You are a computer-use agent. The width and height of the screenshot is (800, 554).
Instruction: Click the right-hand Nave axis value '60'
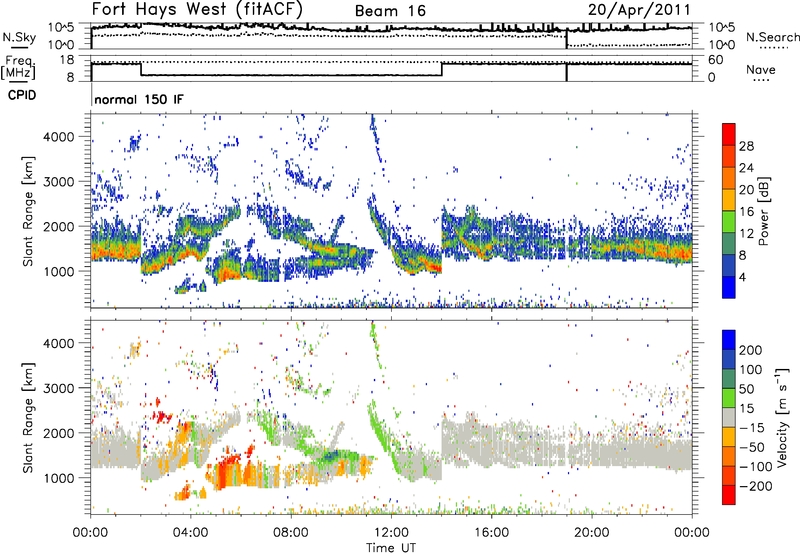pyautogui.click(x=716, y=60)
